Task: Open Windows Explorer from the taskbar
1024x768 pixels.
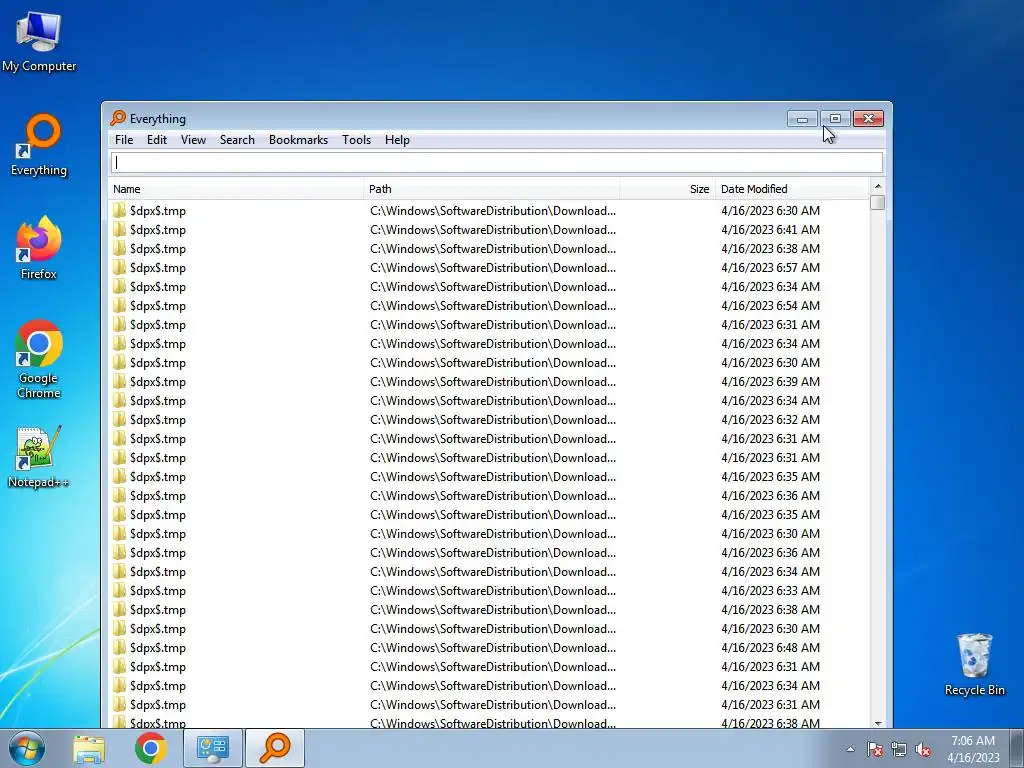Action: coord(89,748)
